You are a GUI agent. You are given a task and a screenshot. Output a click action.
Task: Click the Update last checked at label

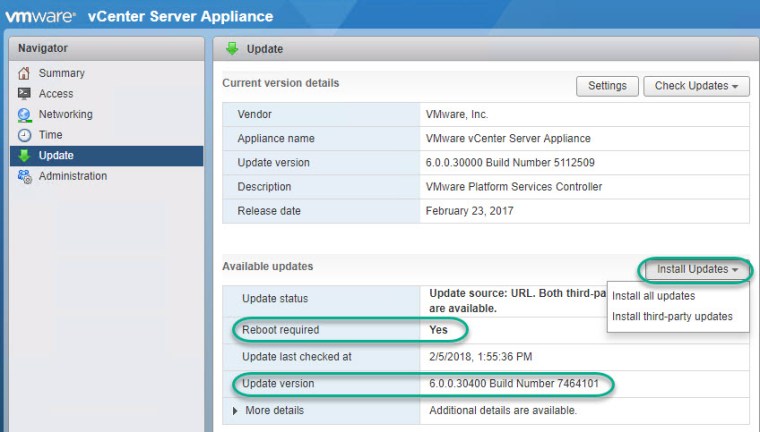(297, 357)
